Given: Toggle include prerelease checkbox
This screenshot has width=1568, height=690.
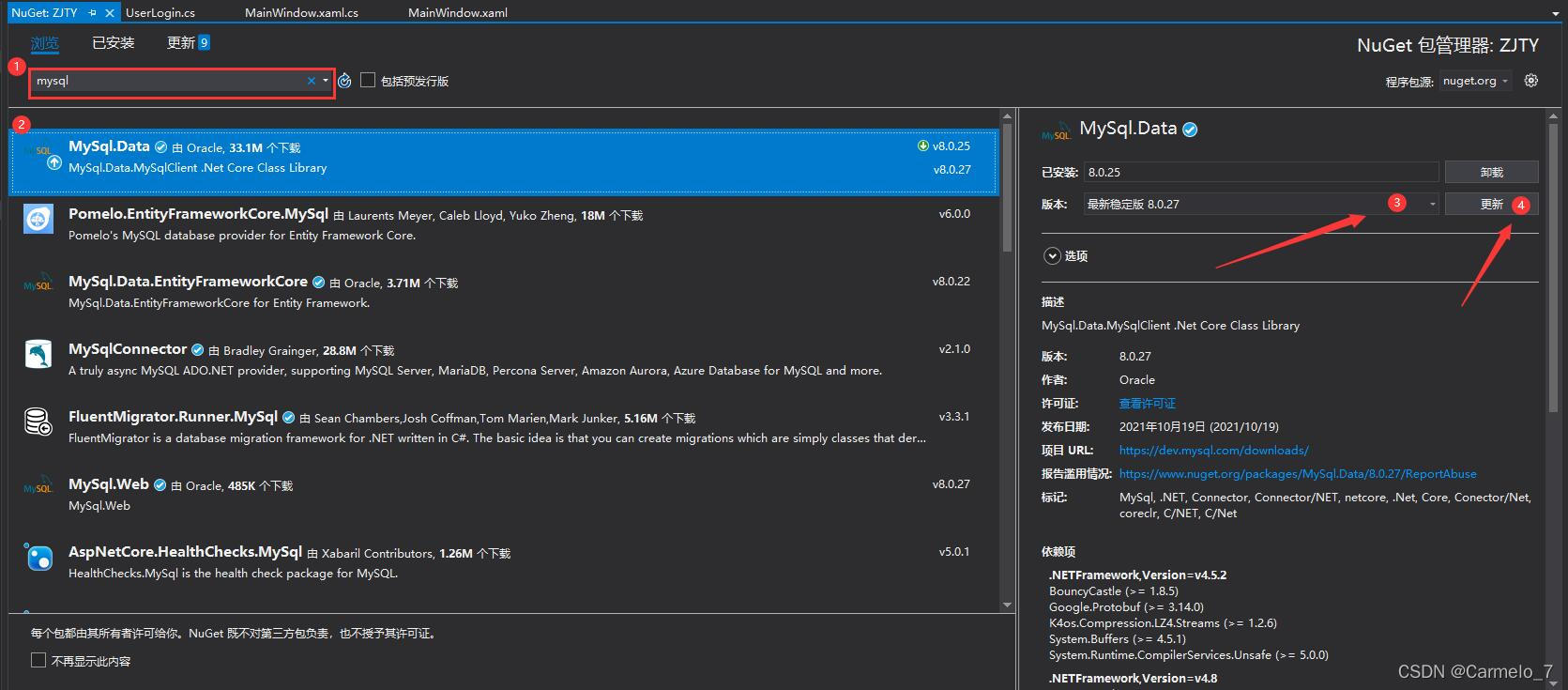Looking at the screenshot, I should (368, 81).
